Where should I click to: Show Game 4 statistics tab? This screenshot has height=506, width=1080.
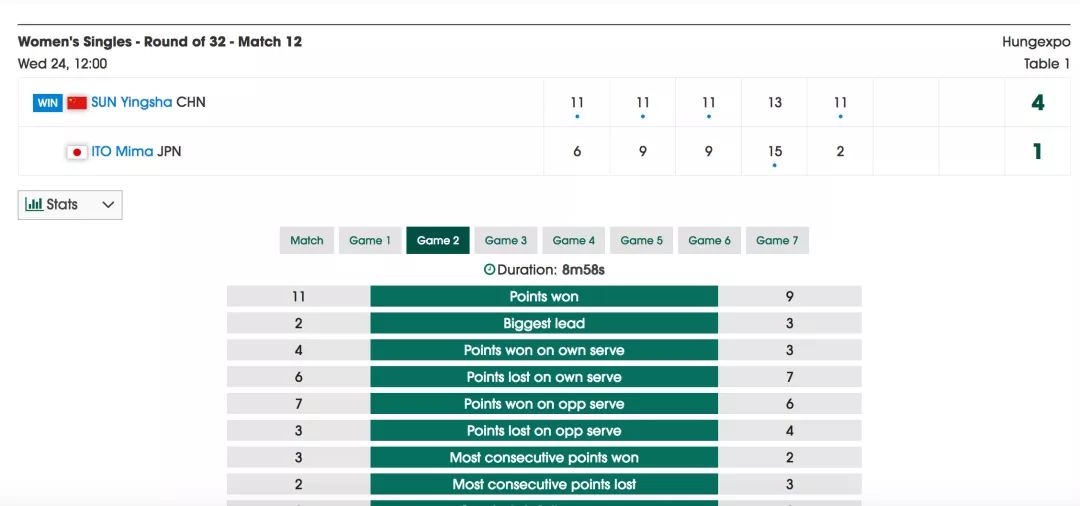[574, 240]
